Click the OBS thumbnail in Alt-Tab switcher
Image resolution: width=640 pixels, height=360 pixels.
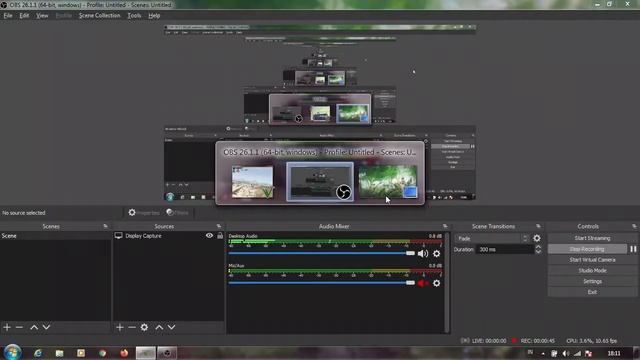coord(320,182)
